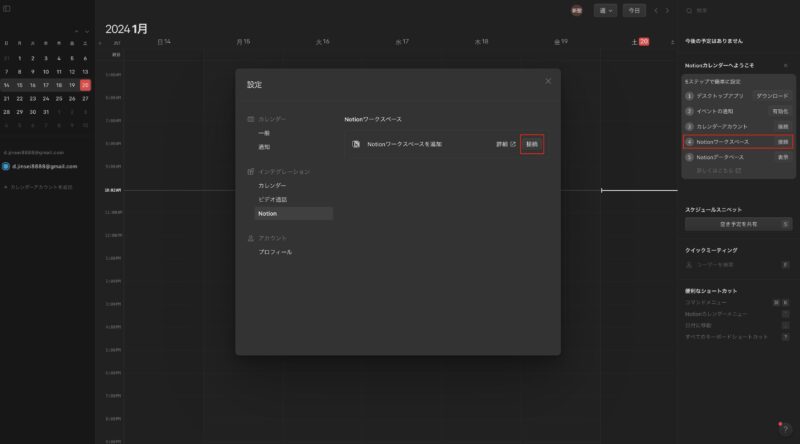Click step 2 number icon イベントの通知

(689, 111)
